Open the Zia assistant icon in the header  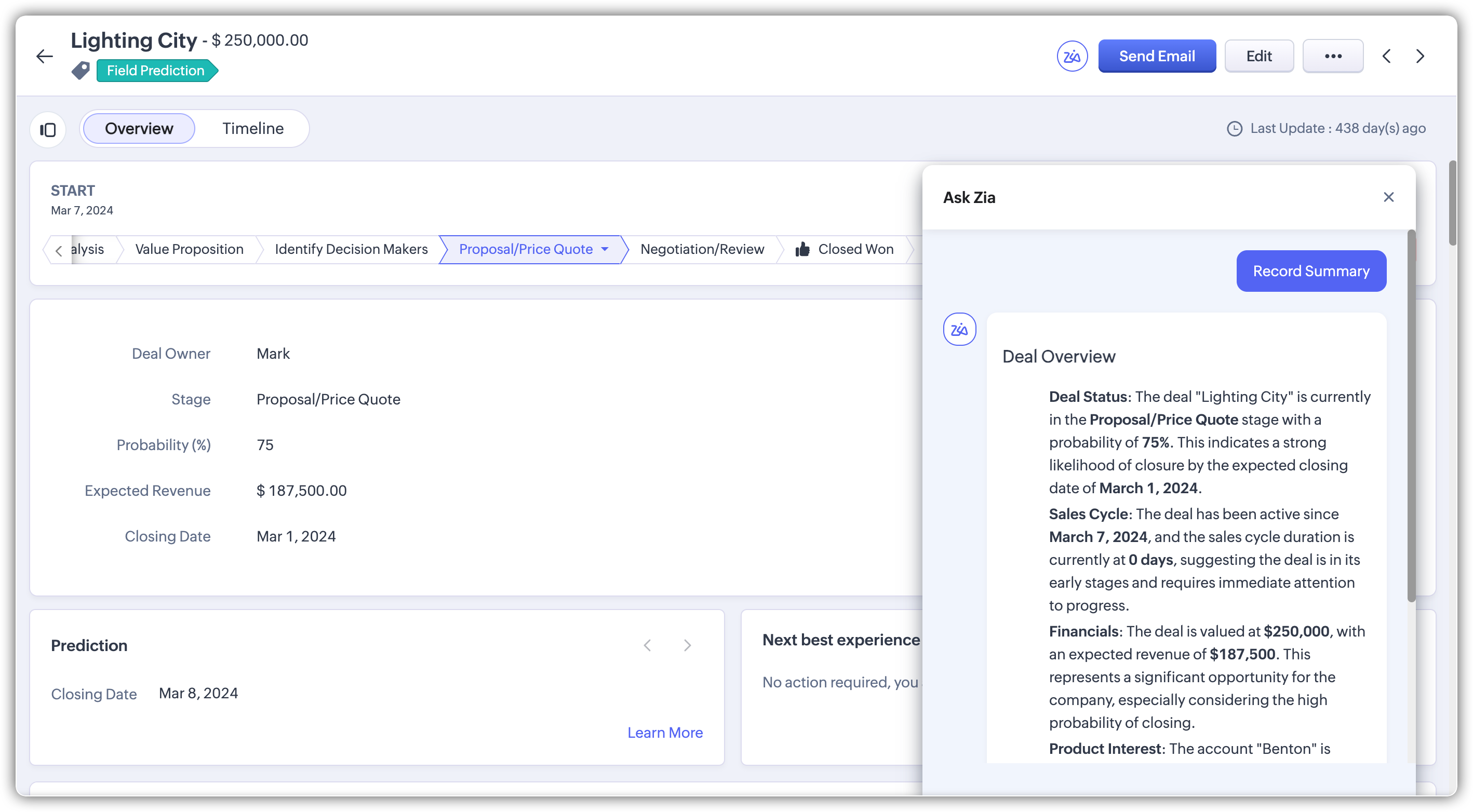click(1072, 56)
